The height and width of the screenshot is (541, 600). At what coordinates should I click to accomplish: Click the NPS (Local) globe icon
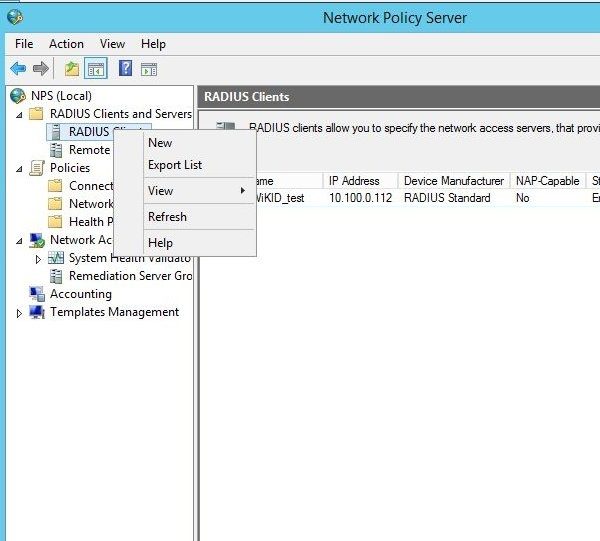click(18, 96)
